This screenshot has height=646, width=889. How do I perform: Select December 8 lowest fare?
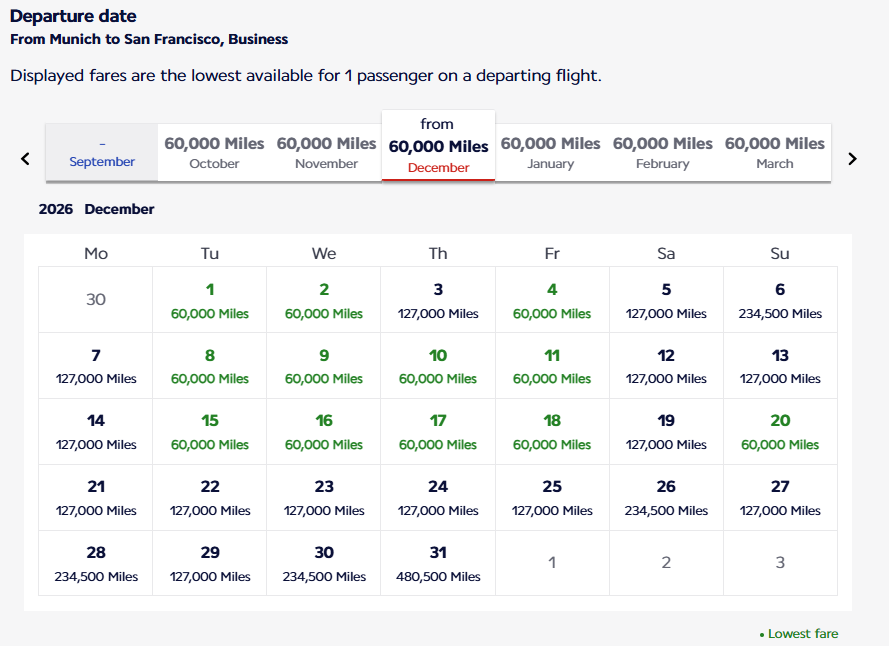210,366
